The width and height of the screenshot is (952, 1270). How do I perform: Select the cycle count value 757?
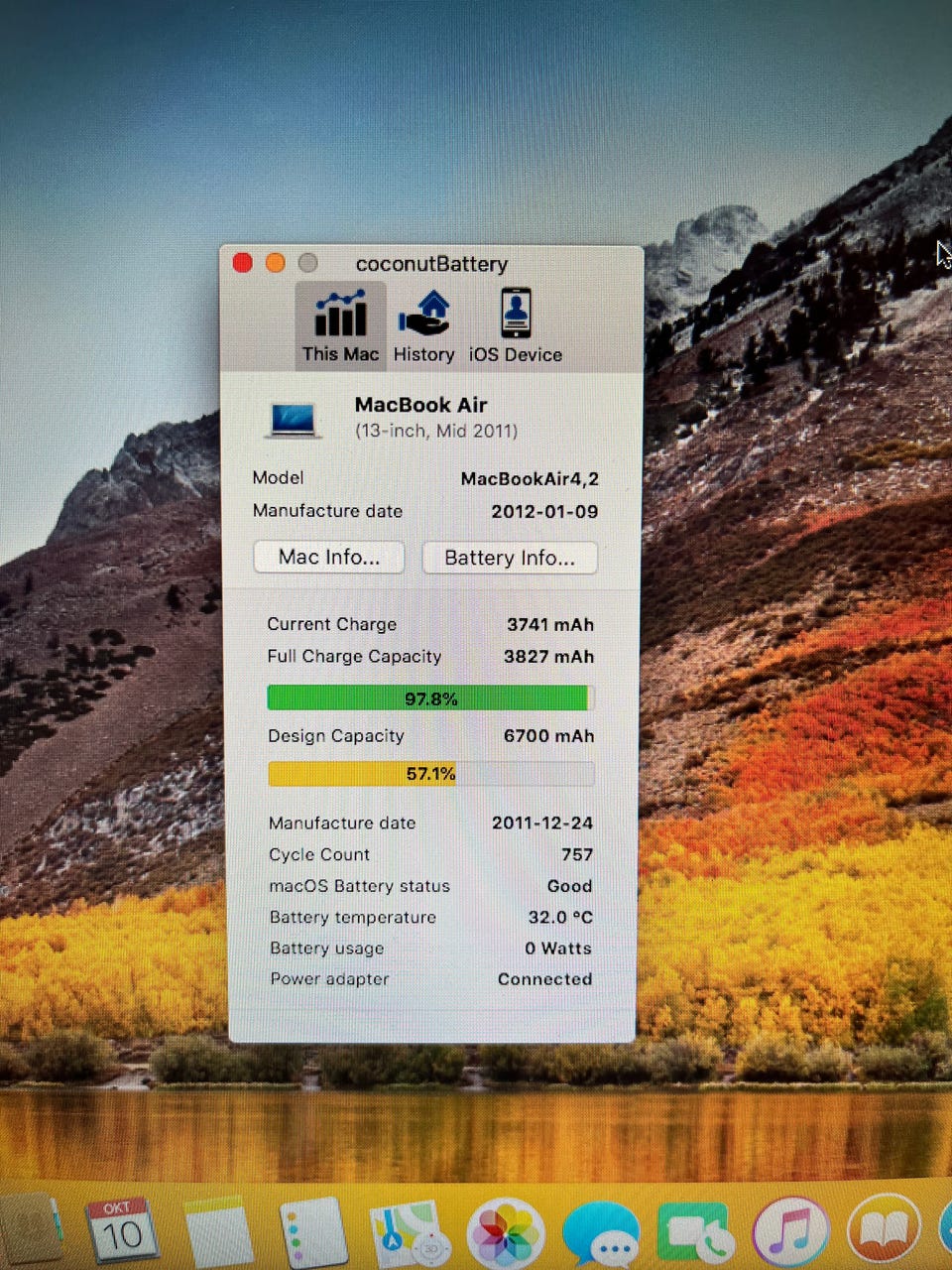pyautogui.click(x=577, y=854)
